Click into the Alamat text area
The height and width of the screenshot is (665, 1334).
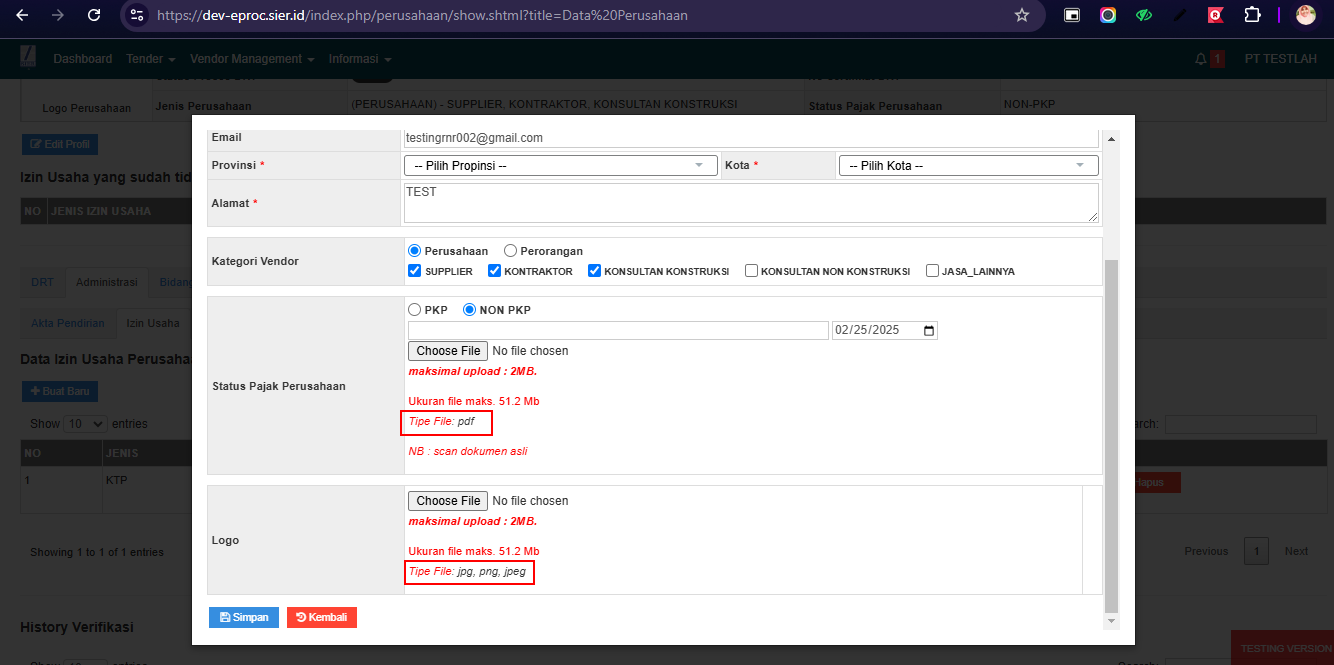pyautogui.click(x=750, y=203)
